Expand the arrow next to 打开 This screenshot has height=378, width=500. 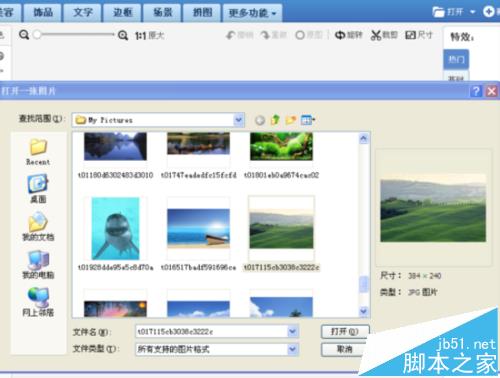(x=473, y=12)
